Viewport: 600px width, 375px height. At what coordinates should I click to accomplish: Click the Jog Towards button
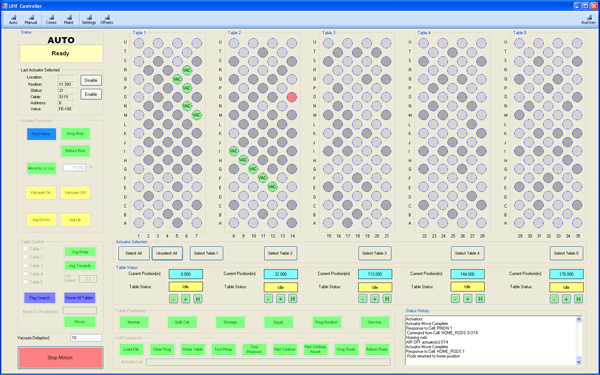[80, 266]
